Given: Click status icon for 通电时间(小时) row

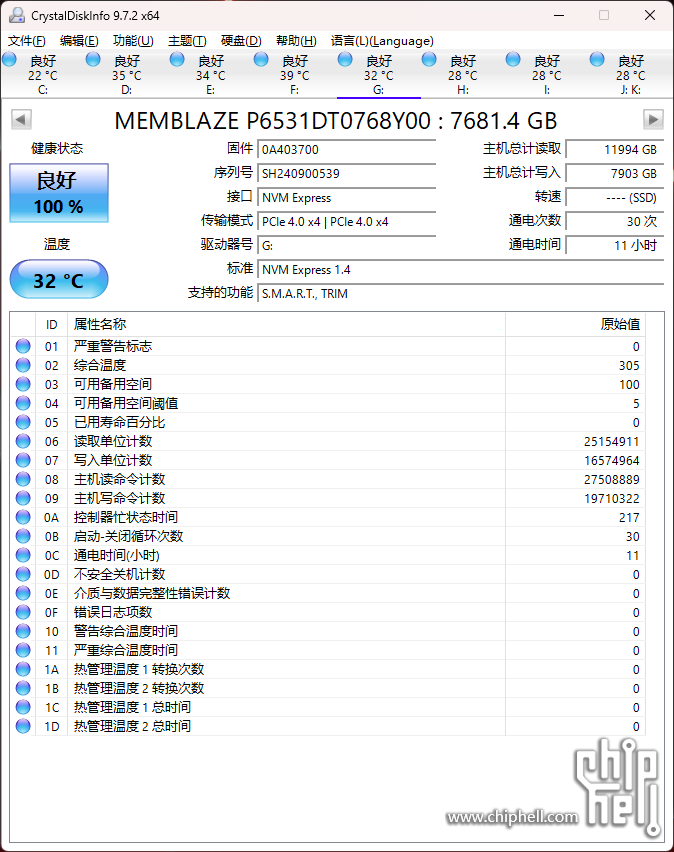Looking at the screenshot, I should coord(23,555).
